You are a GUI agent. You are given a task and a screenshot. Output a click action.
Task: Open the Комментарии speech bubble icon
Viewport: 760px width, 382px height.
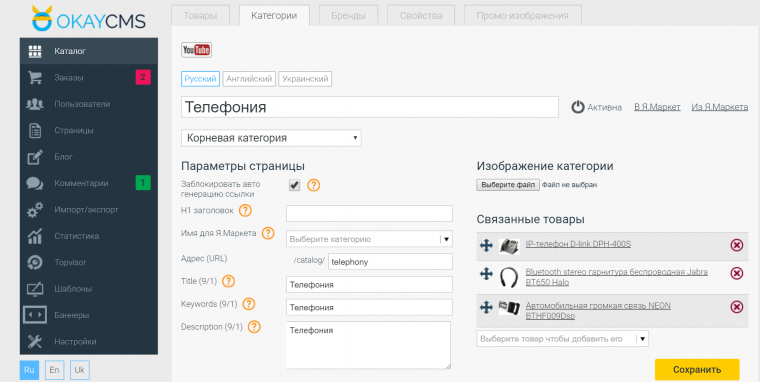pyautogui.click(x=35, y=183)
